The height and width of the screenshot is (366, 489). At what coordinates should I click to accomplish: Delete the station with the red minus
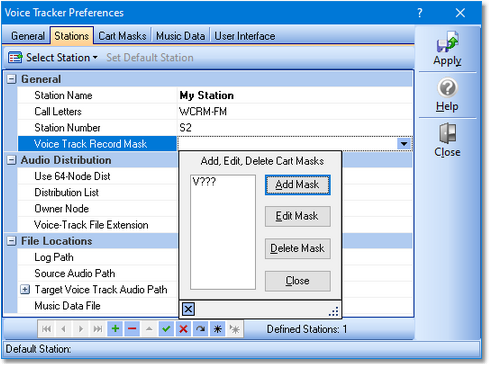pos(132,329)
